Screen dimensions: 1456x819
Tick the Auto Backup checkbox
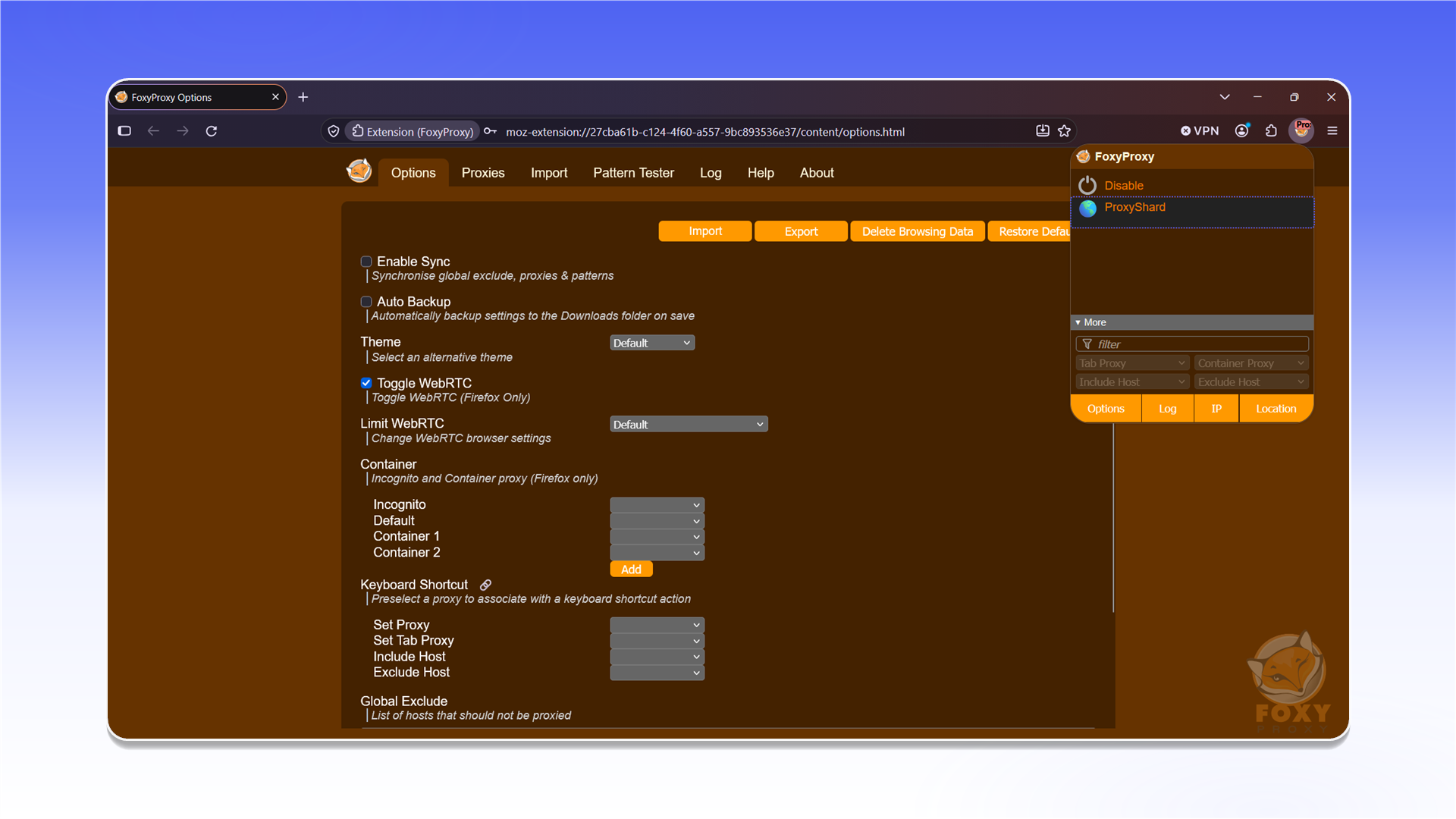pos(366,302)
